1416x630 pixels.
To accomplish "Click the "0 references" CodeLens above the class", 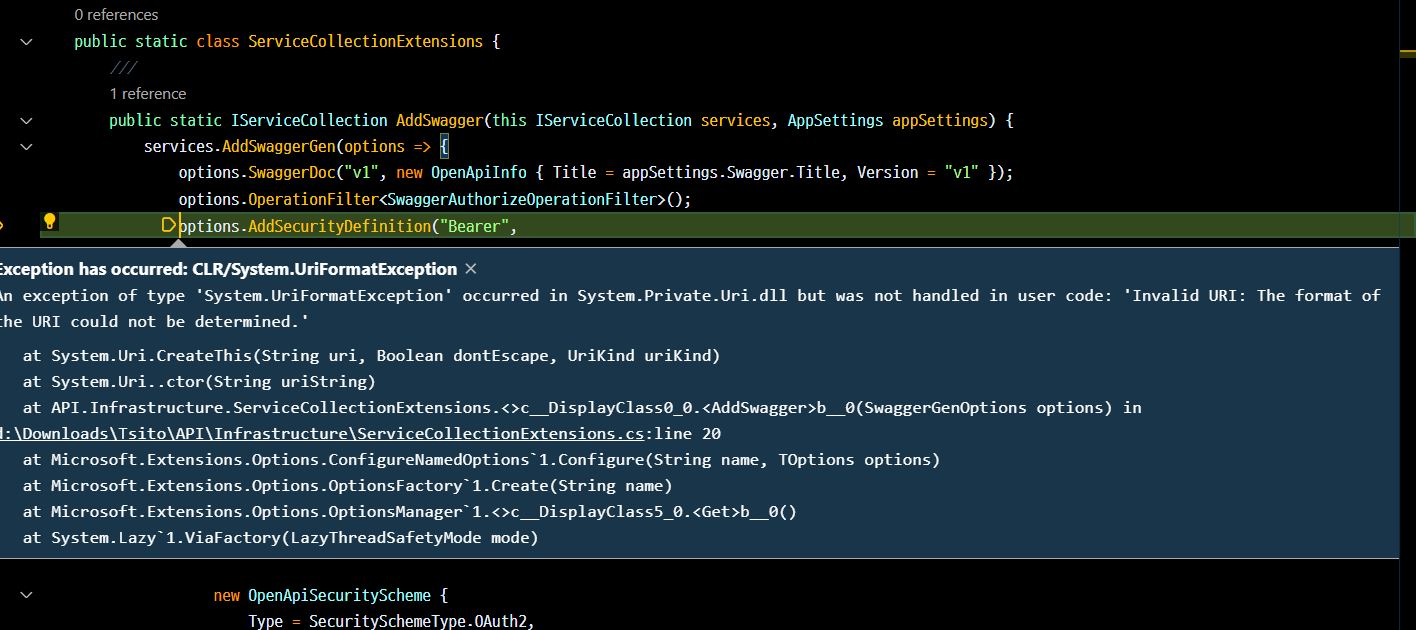I will coord(116,14).
